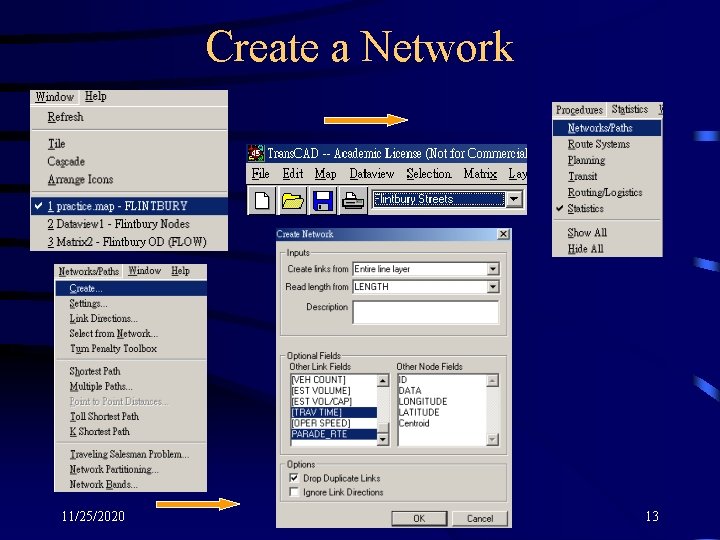Choose Network Bands... menu entry
The image size is (720, 540).
point(131,484)
